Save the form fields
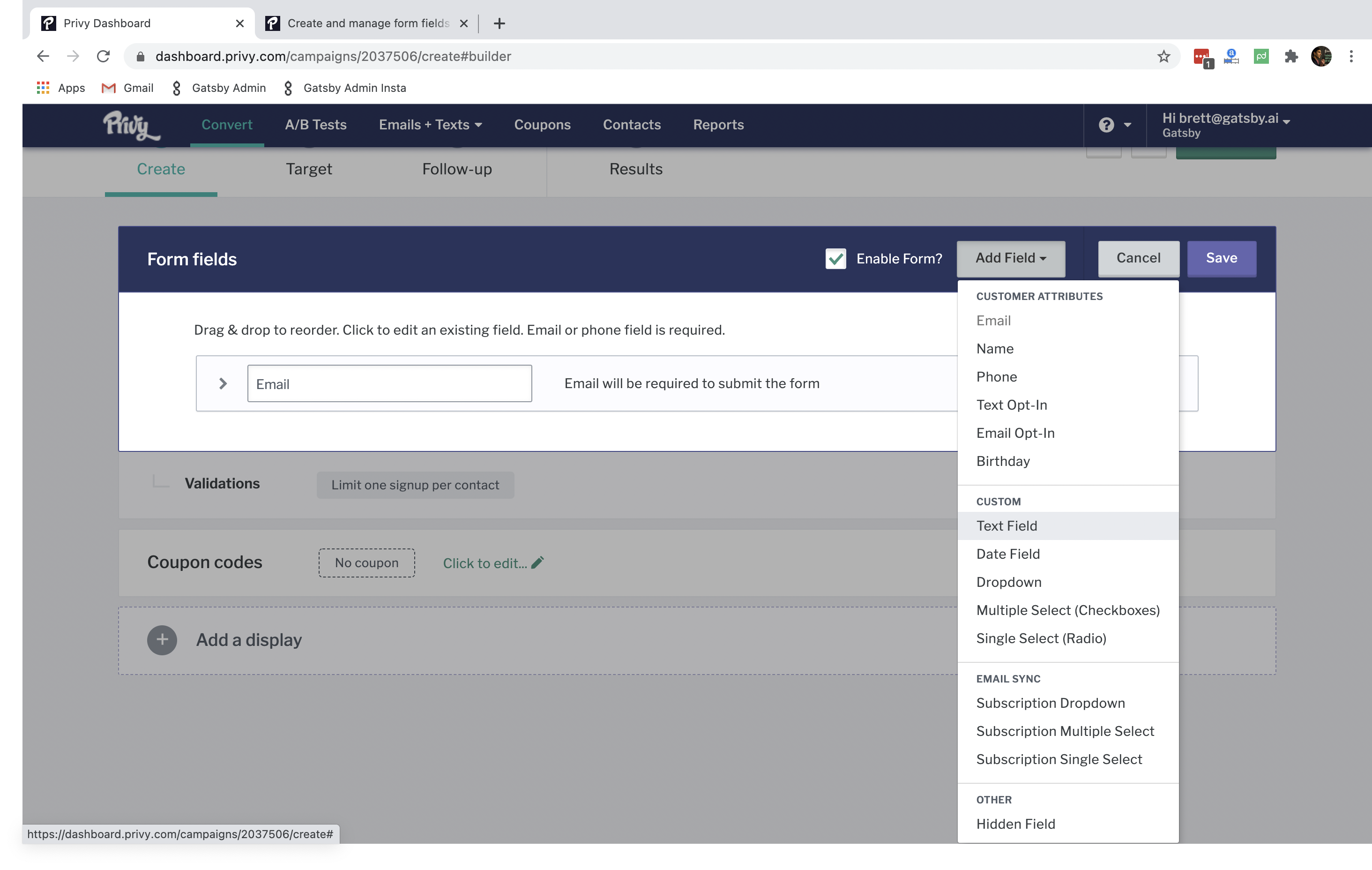Viewport: 1372px width, 870px height. [1222, 258]
